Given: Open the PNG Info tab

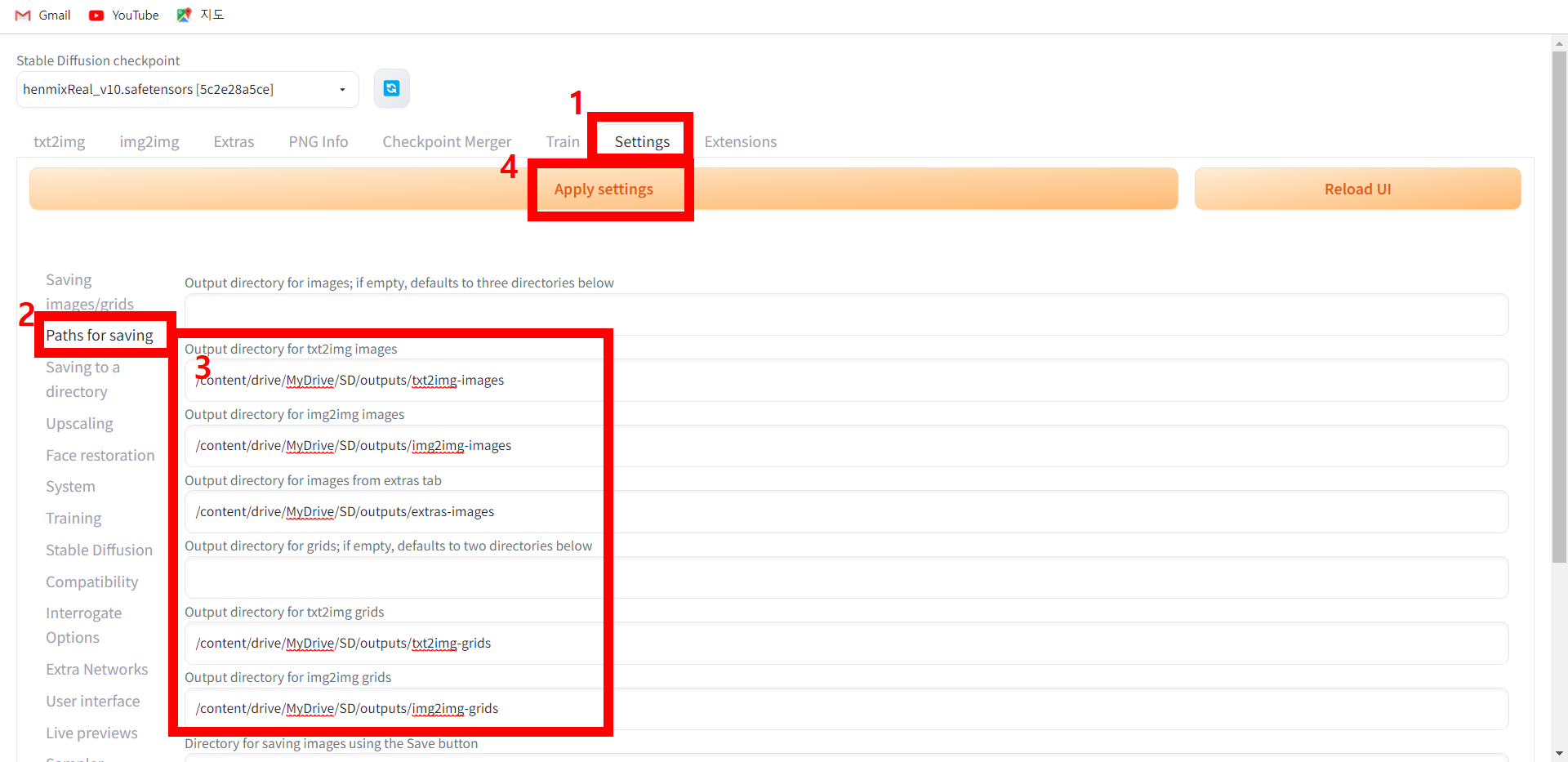Looking at the screenshot, I should (318, 141).
